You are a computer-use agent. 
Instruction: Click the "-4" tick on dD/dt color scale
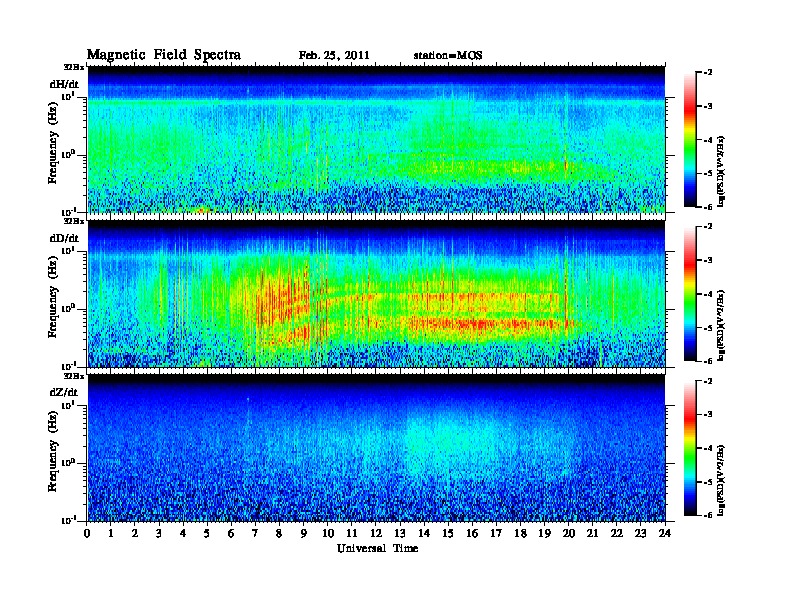point(708,294)
